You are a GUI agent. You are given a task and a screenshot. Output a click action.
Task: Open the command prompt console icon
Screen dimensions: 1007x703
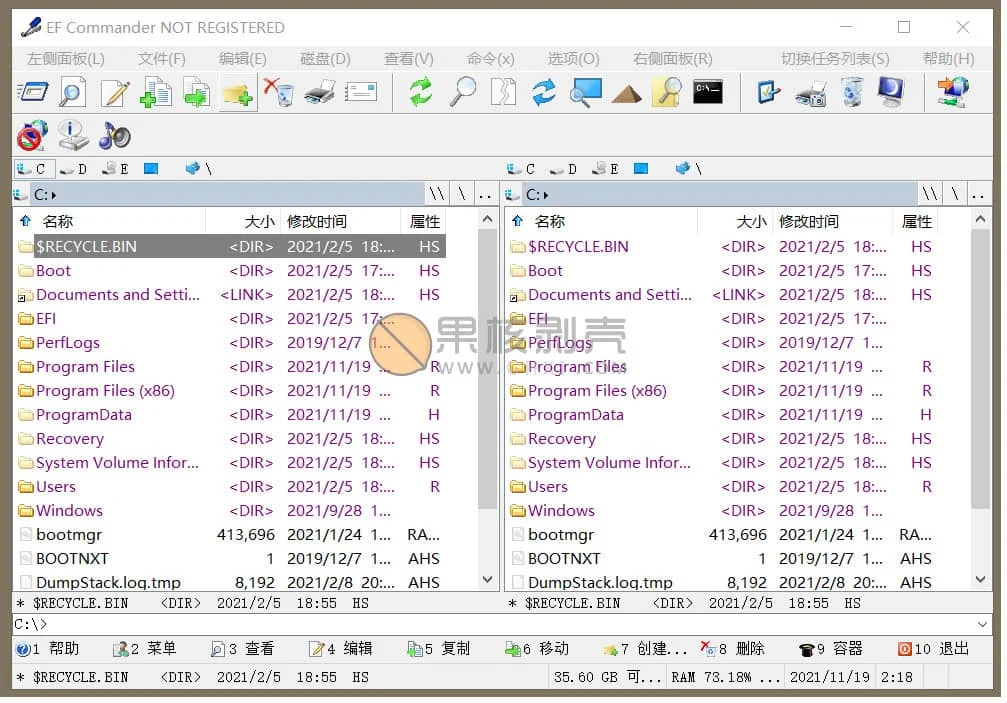708,93
